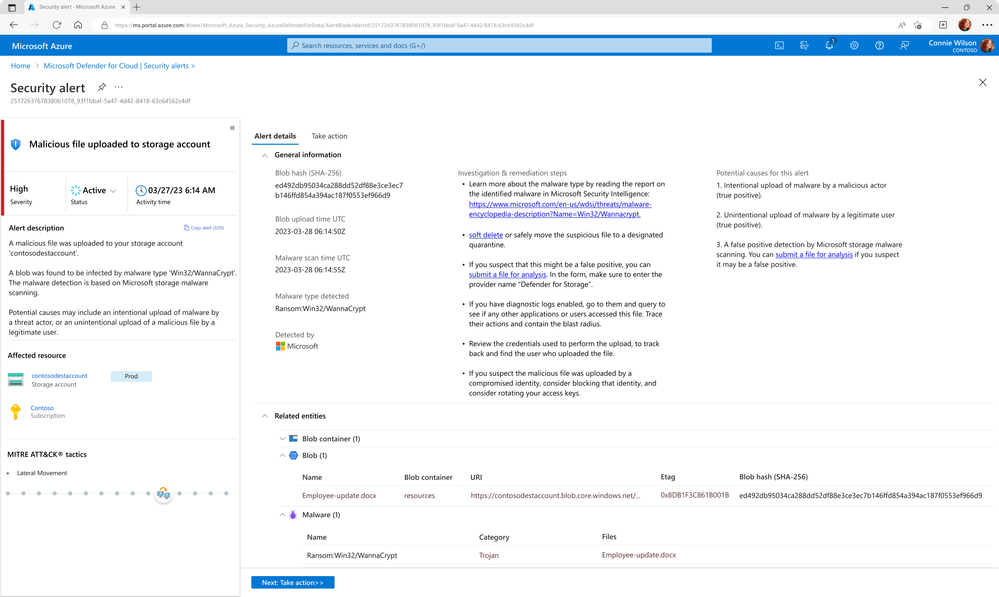
Task: Go back in browser
Action: (x=14, y=25)
